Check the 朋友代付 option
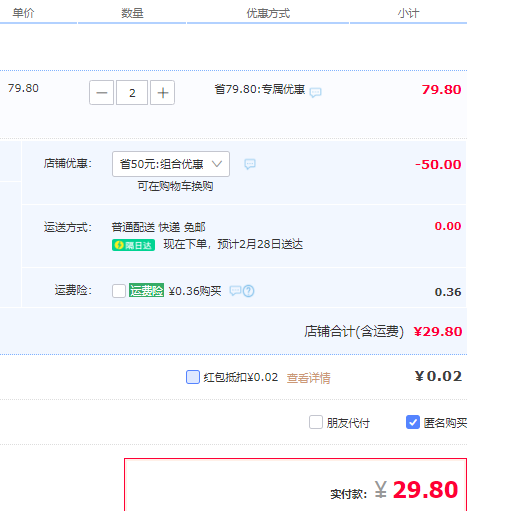The height and width of the screenshot is (511, 527). pyautogui.click(x=316, y=422)
